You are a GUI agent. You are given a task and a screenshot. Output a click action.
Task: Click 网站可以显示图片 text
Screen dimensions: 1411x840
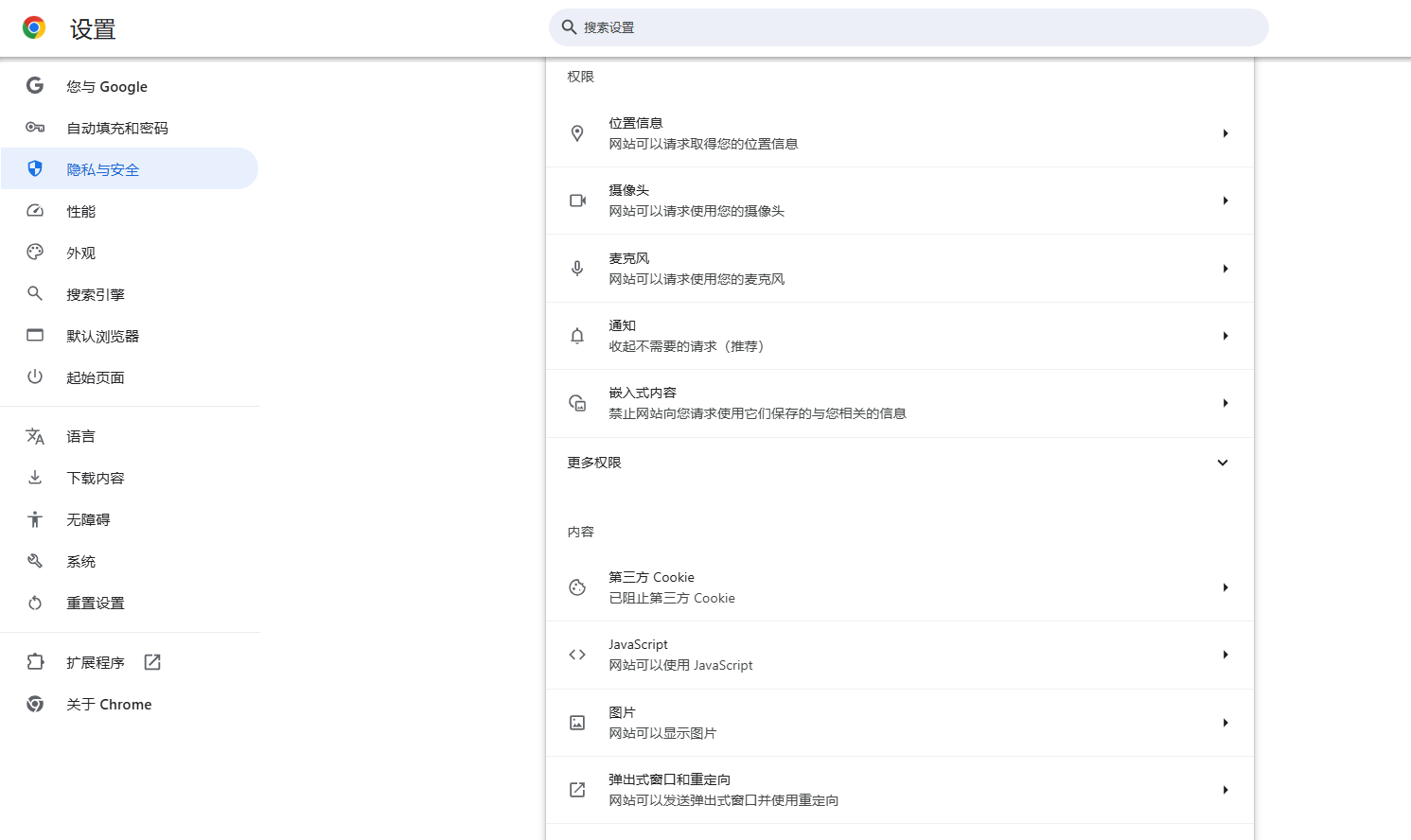click(x=662, y=733)
